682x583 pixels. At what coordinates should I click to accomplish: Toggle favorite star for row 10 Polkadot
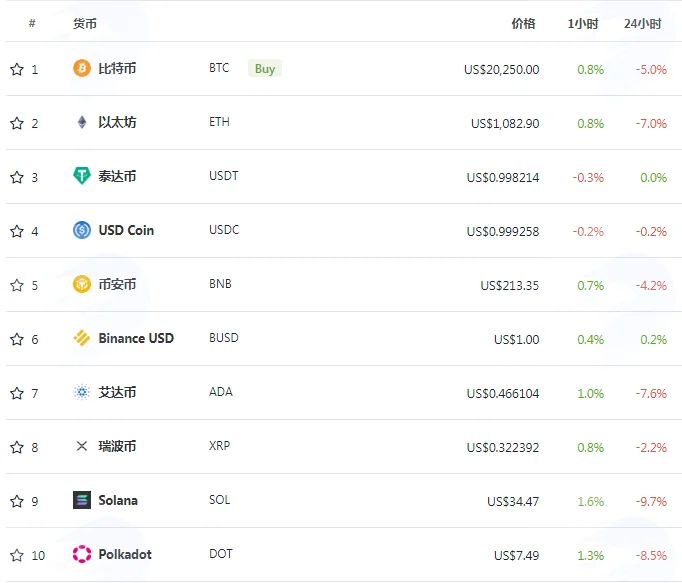point(17,555)
